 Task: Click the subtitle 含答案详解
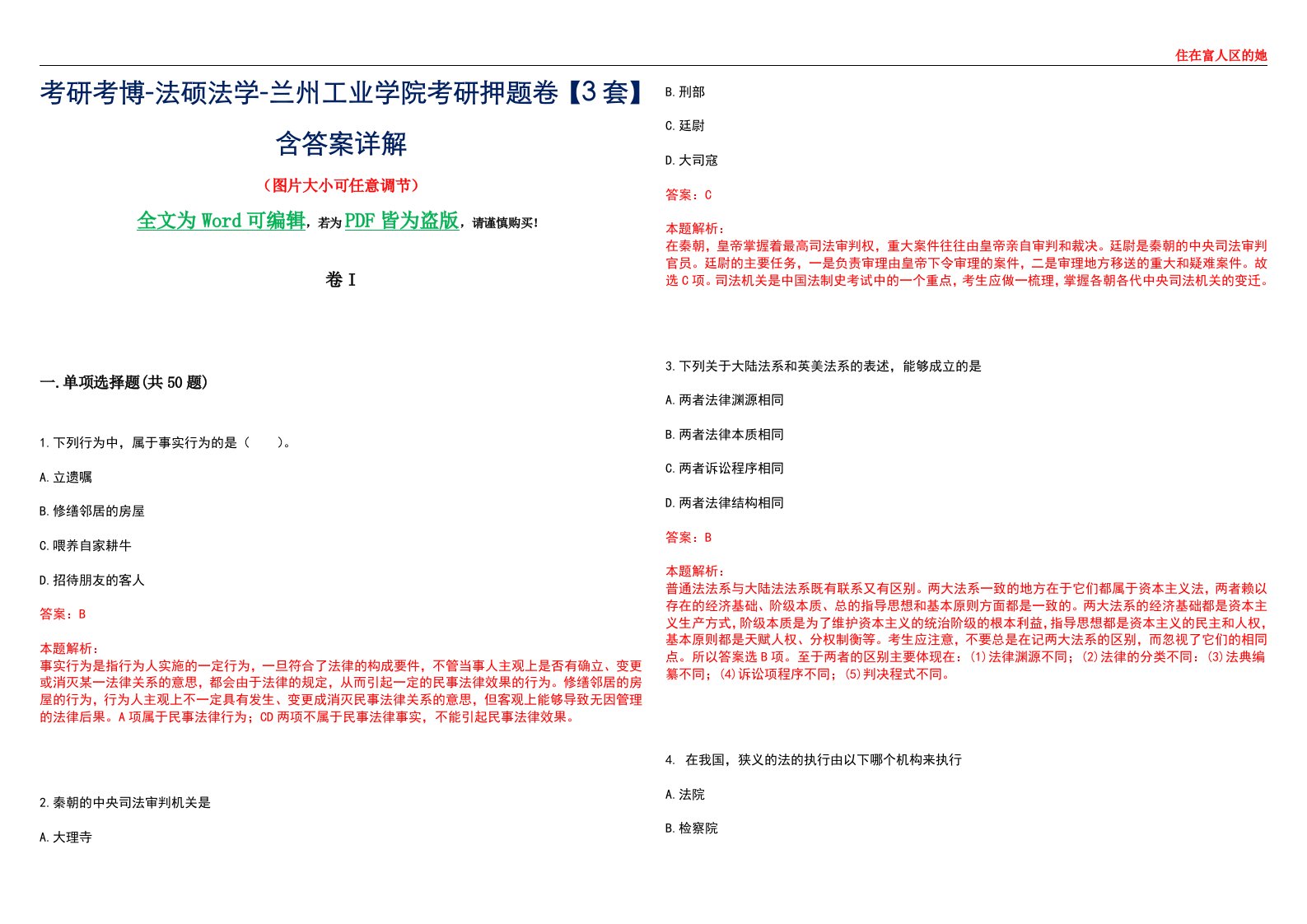[x=341, y=143]
